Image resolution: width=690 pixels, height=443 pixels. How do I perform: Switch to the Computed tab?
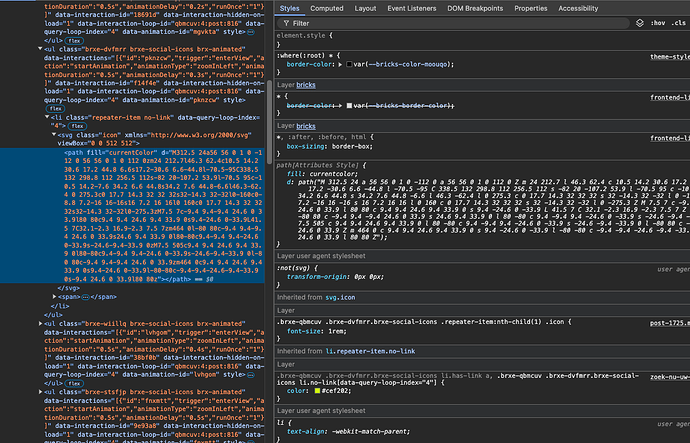[x=326, y=7]
